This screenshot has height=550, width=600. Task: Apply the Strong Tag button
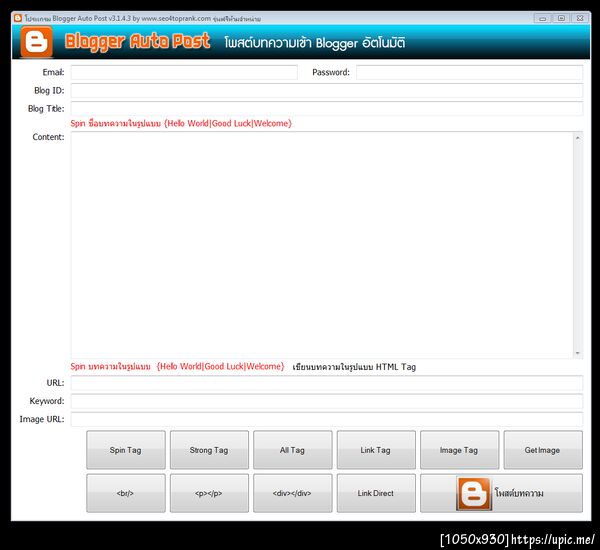point(209,450)
